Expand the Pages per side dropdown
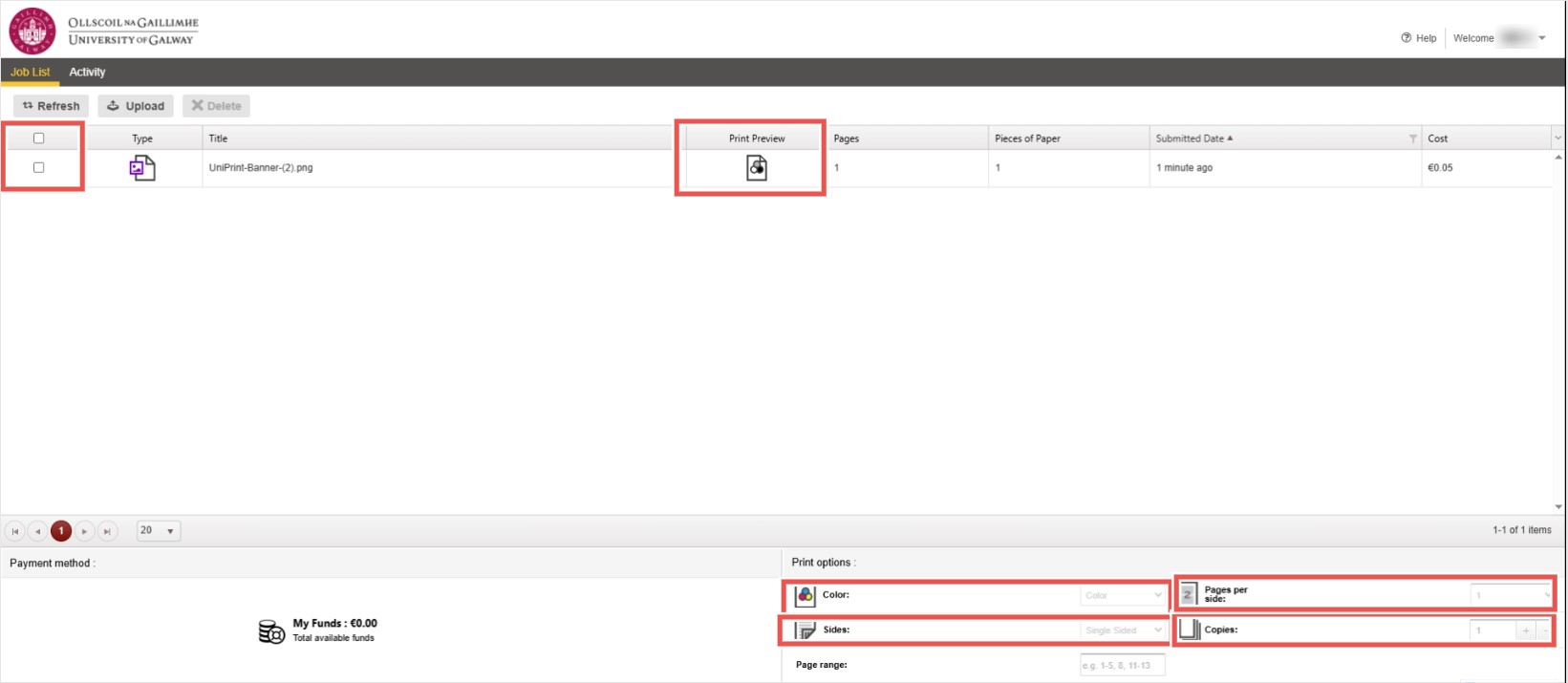Viewport: 1568px width, 683px height. 1513,595
